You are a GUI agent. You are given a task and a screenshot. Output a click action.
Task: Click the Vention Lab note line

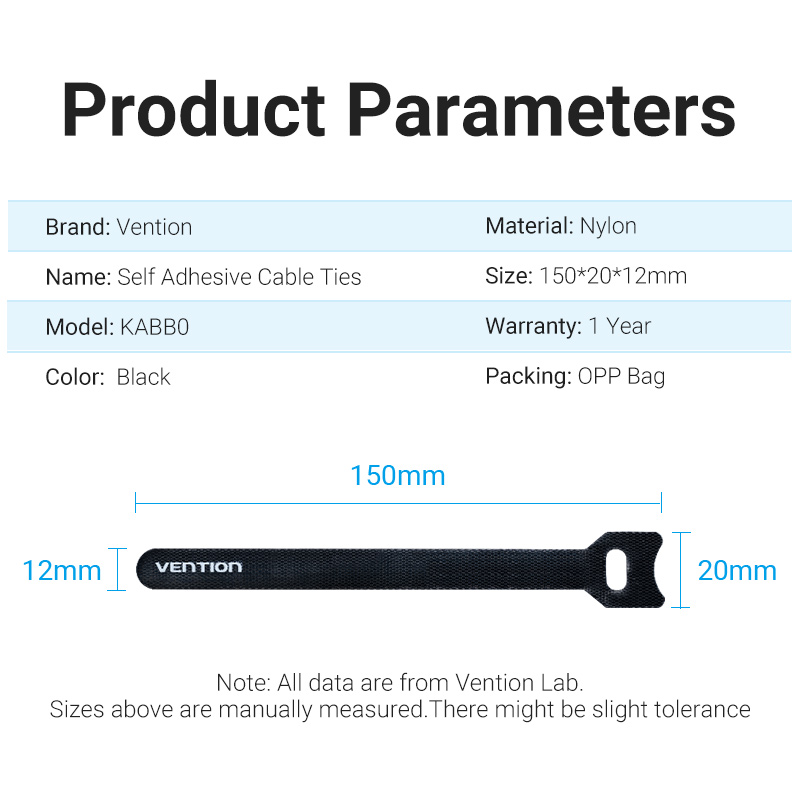pyautogui.click(x=399, y=683)
